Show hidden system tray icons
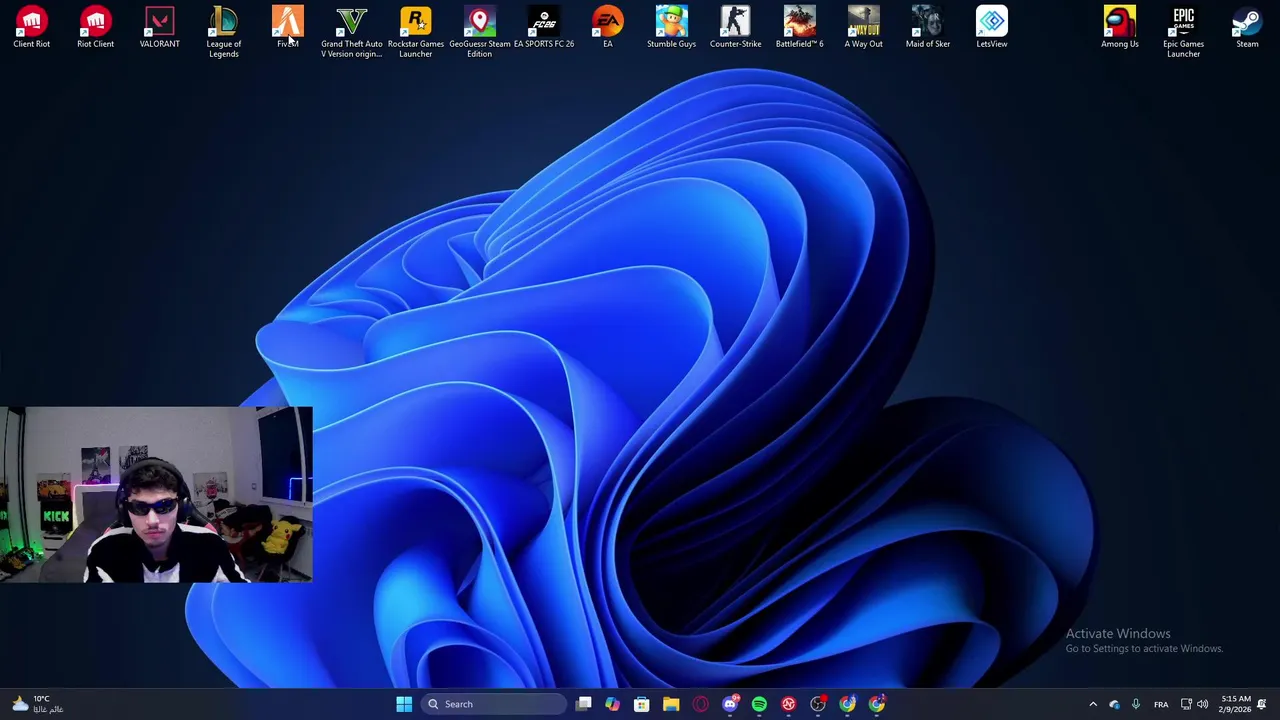Image resolution: width=1280 pixels, height=720 pixels. click(x=1093, y=704)
